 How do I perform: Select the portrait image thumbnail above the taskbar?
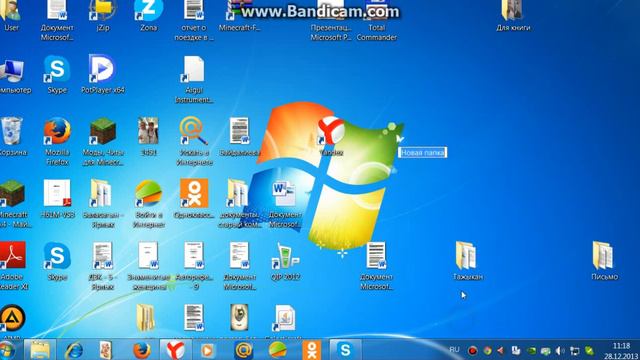(x=239, y=318)
